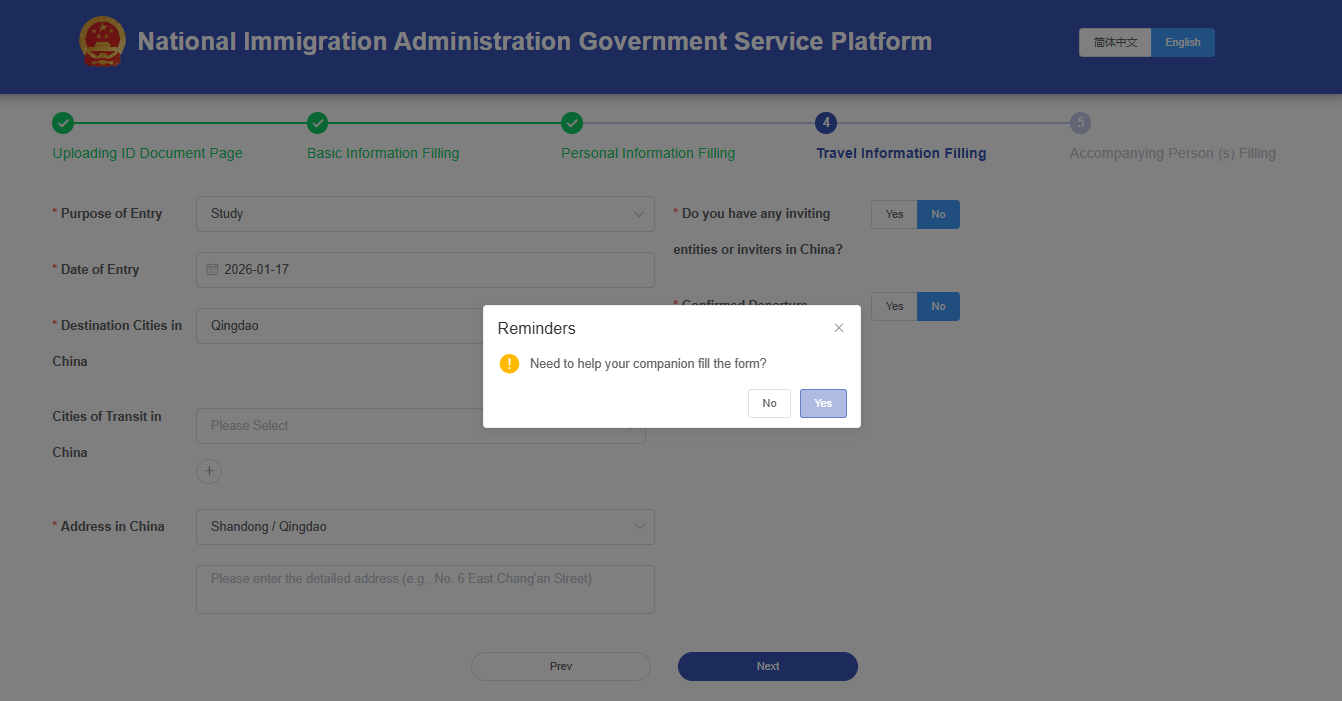Open the Purpose of Entry dropdown
Screen dimensions: 1342x701
425,214
